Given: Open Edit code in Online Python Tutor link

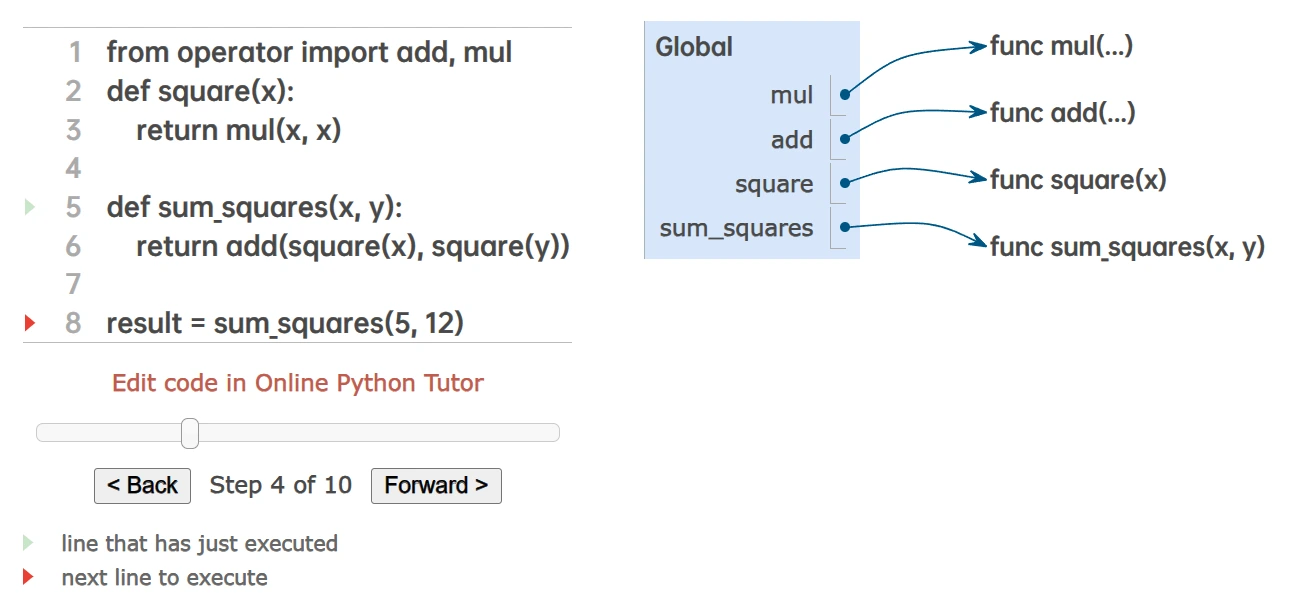Looking at the screenshot, I should pos(297,383).
